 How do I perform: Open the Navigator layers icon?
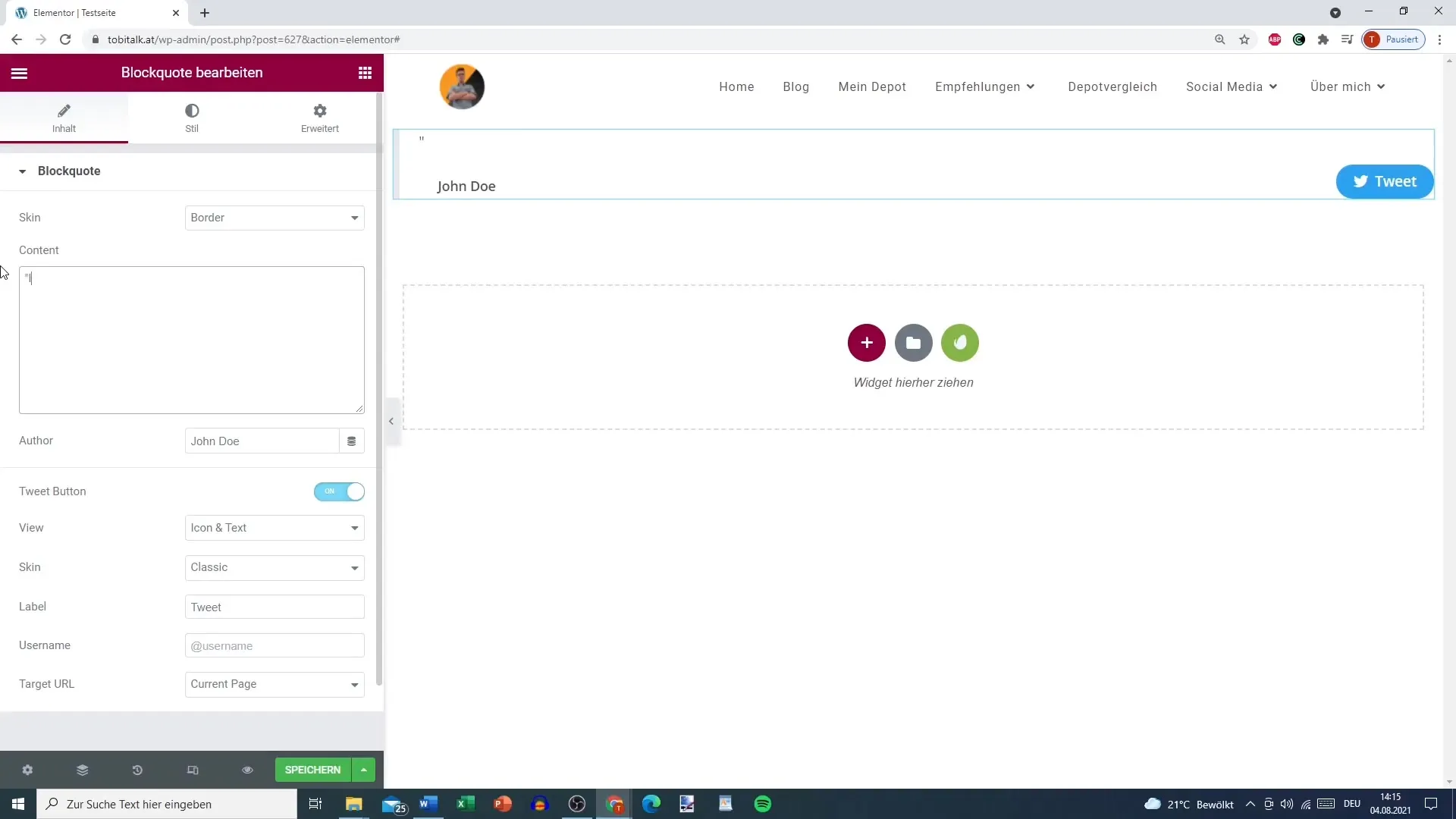click(x=83, y=770)
